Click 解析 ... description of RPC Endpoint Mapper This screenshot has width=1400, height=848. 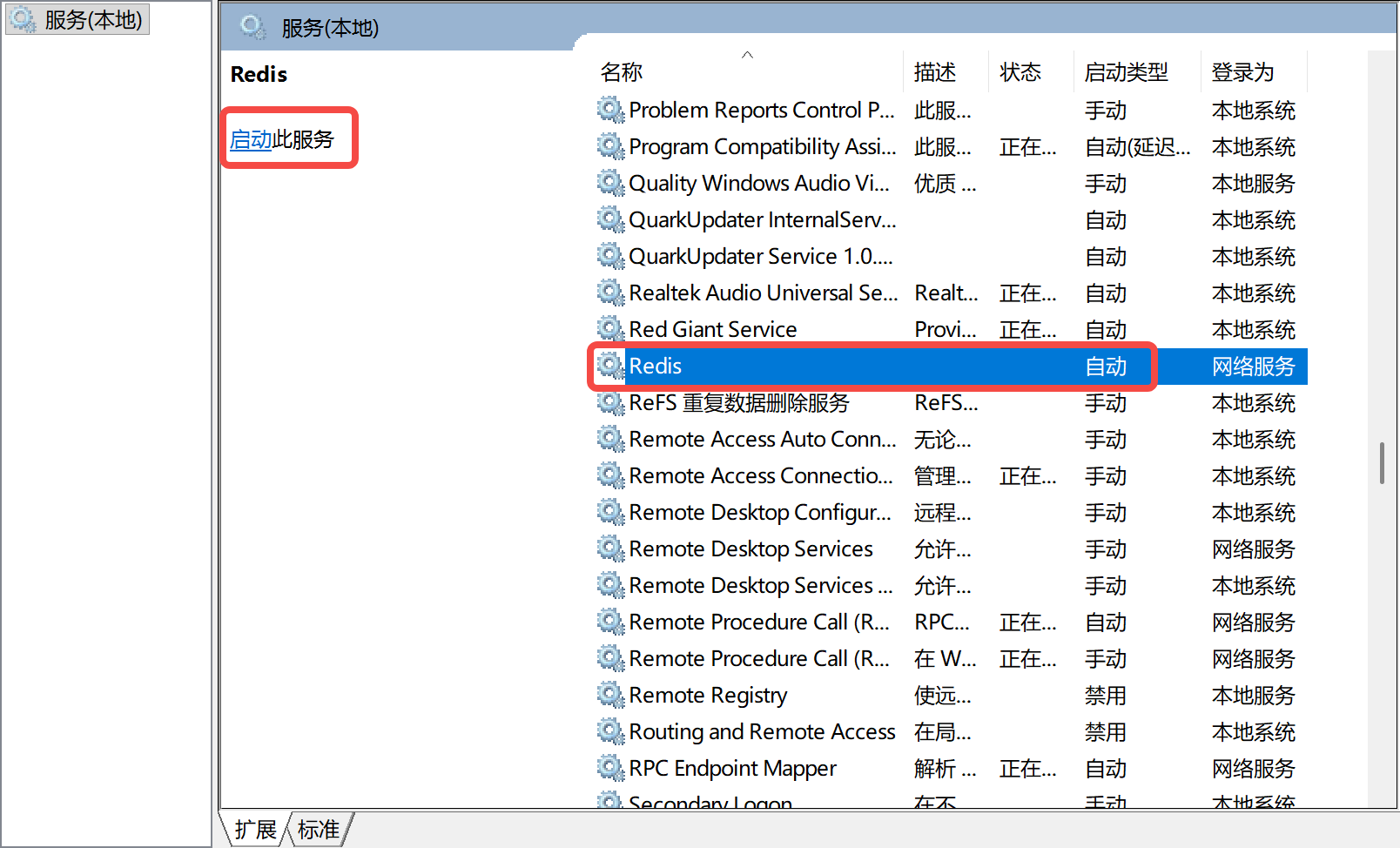coord(946,769)
